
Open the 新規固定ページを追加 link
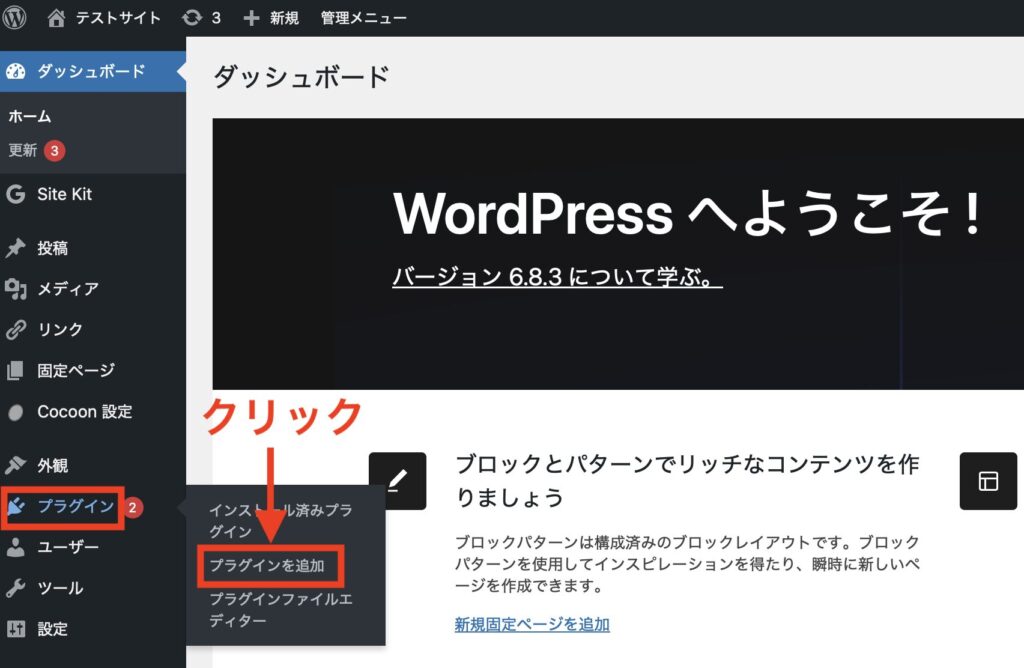[x=532, y=624]
